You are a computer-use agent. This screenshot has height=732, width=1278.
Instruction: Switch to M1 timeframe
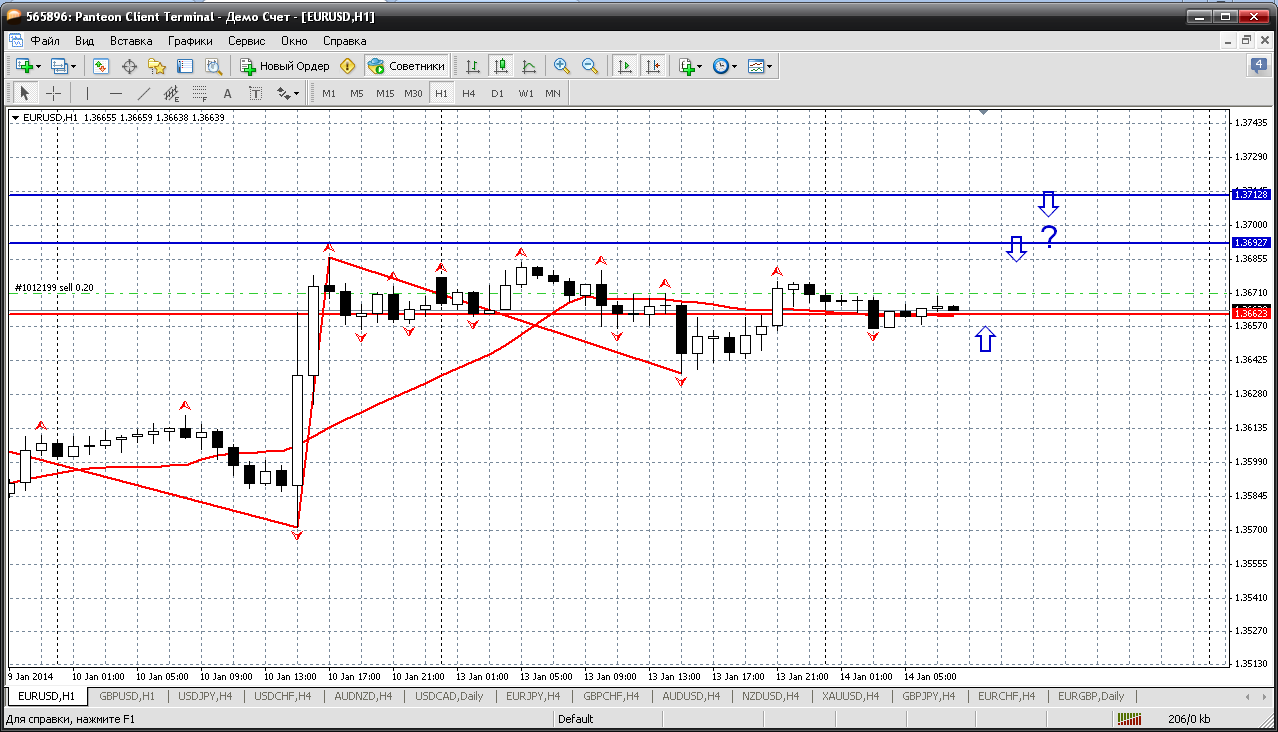[x=329, y=93]
